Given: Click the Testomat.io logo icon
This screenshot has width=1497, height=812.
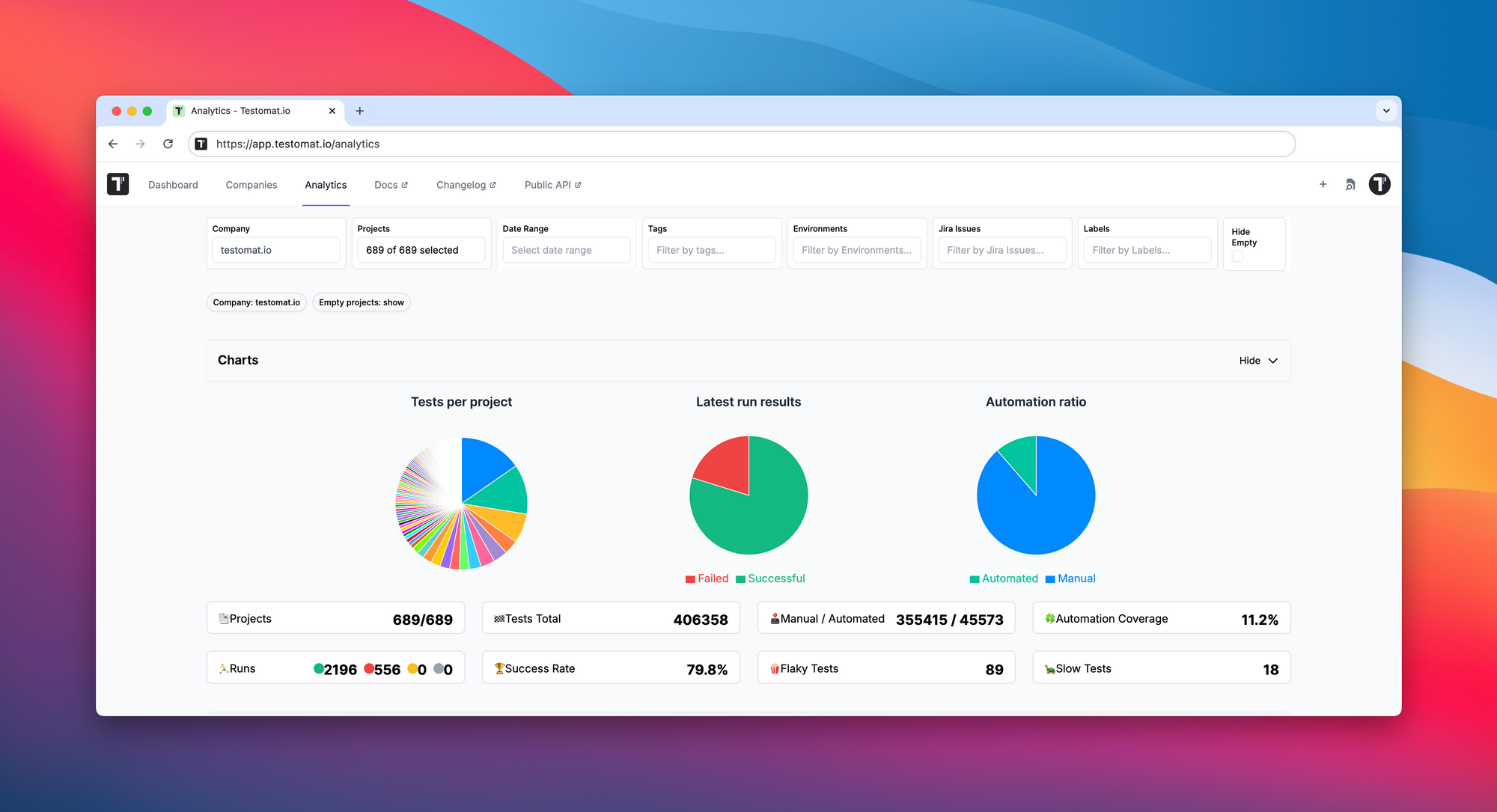Looking at the screenshot, I should click(118, 184).
